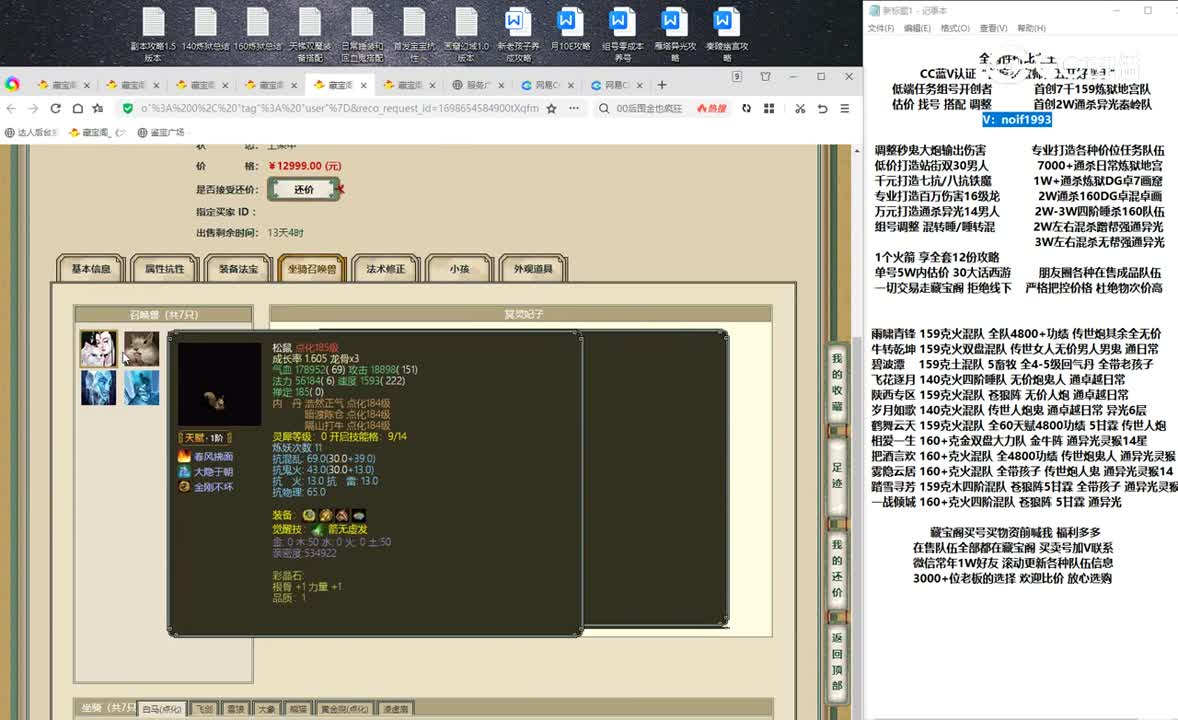The height and width of the screenshot is (720, 1178).
Task: Open 雁塔异光攻略 WPS document
Action: (x=675, y=35)
